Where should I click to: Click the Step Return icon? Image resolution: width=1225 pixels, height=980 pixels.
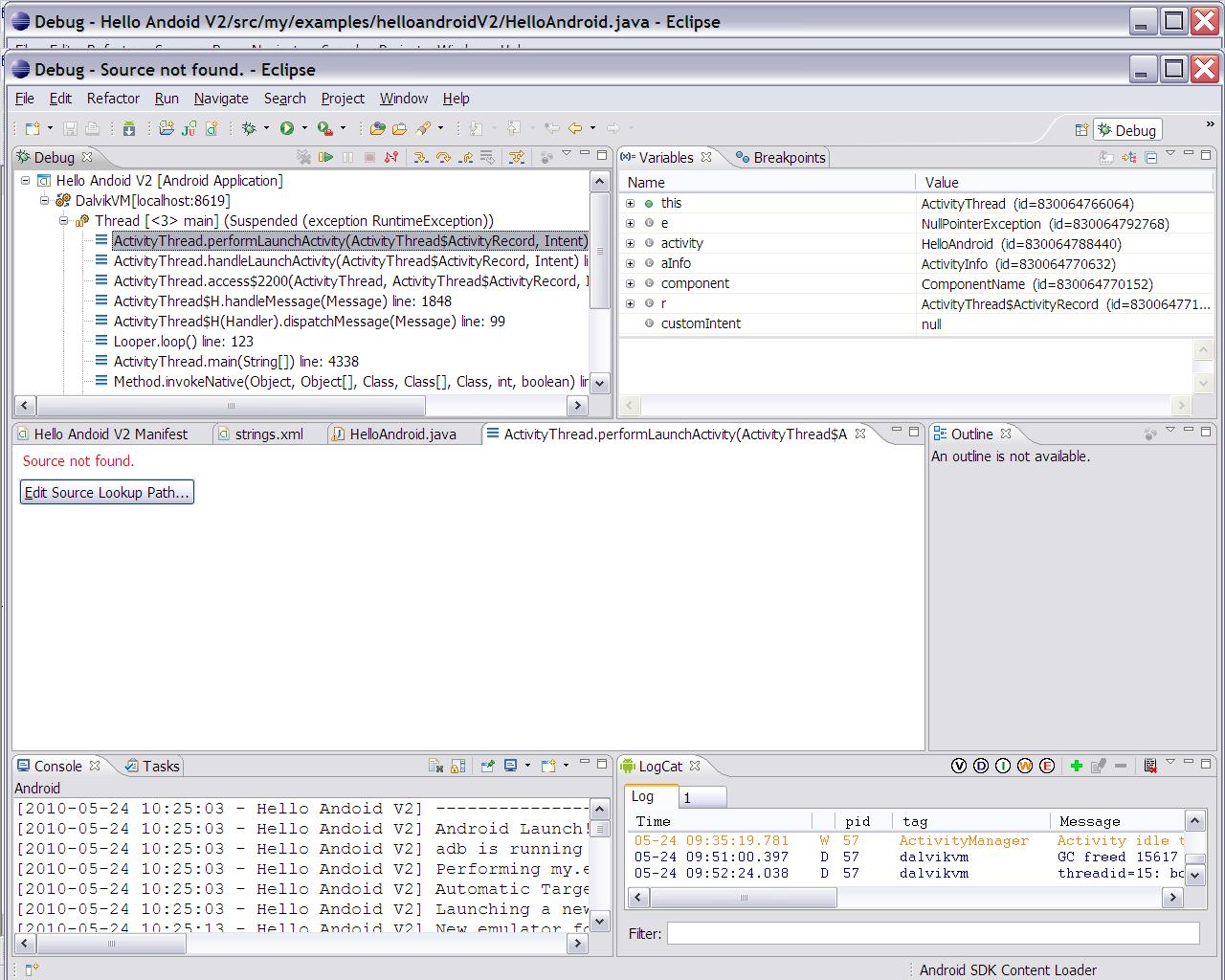coord(466,157)
